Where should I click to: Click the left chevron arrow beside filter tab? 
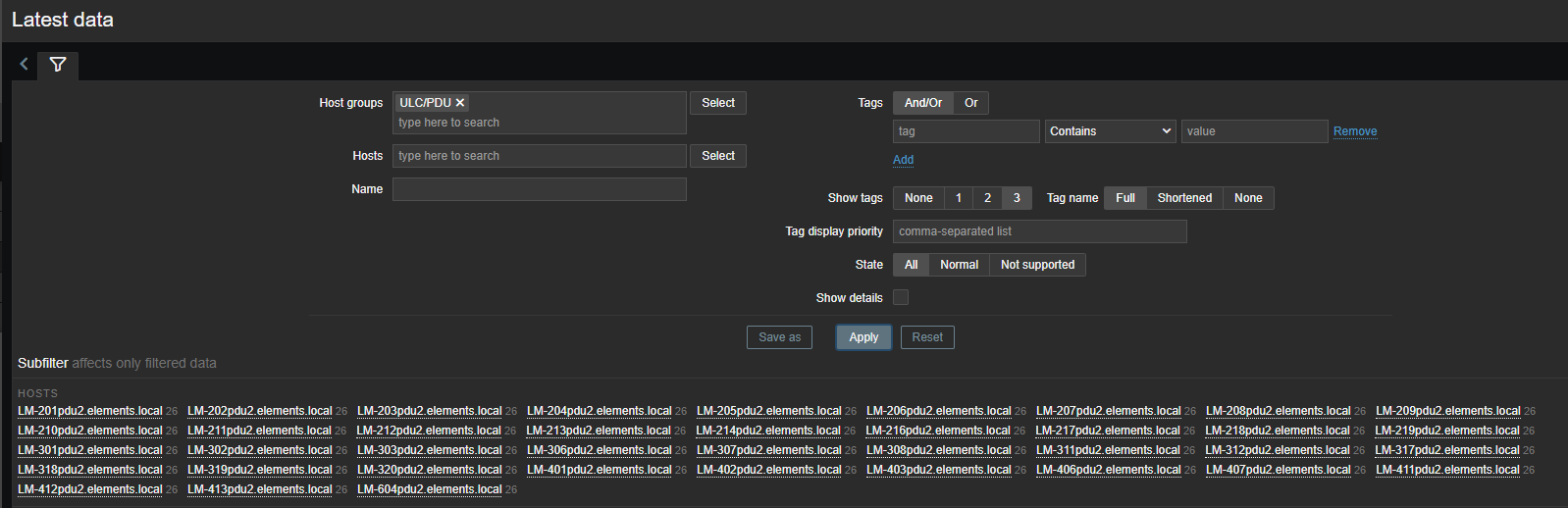(25, 65)
